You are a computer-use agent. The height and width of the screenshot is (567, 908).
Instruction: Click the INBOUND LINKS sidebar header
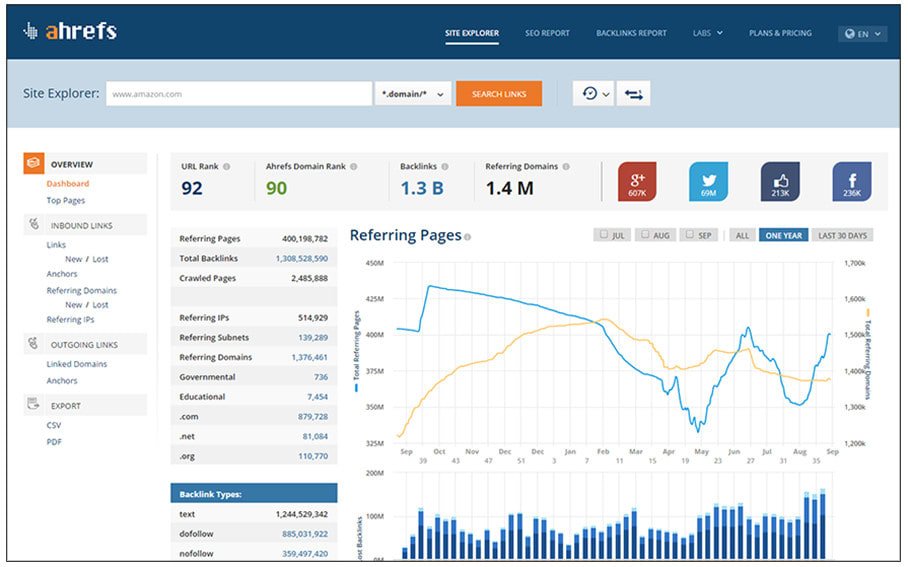coord(85,225)
